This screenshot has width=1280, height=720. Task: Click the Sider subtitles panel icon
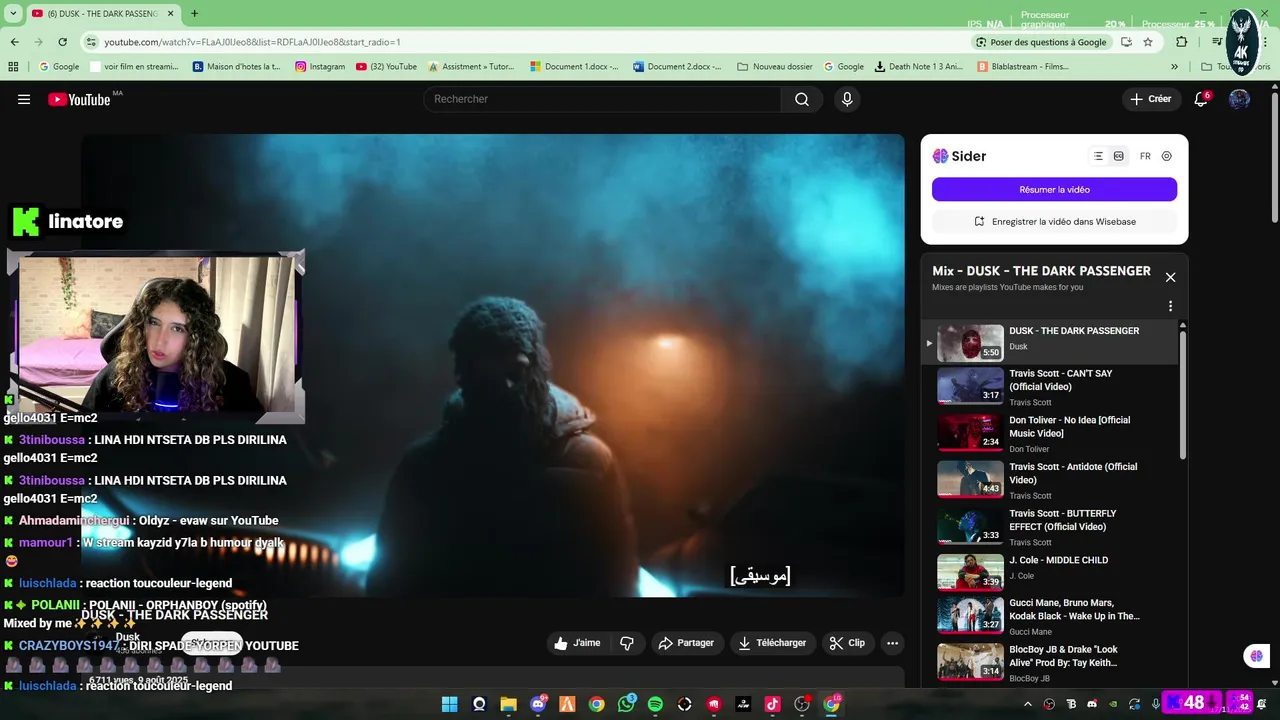click(1118, 156)
